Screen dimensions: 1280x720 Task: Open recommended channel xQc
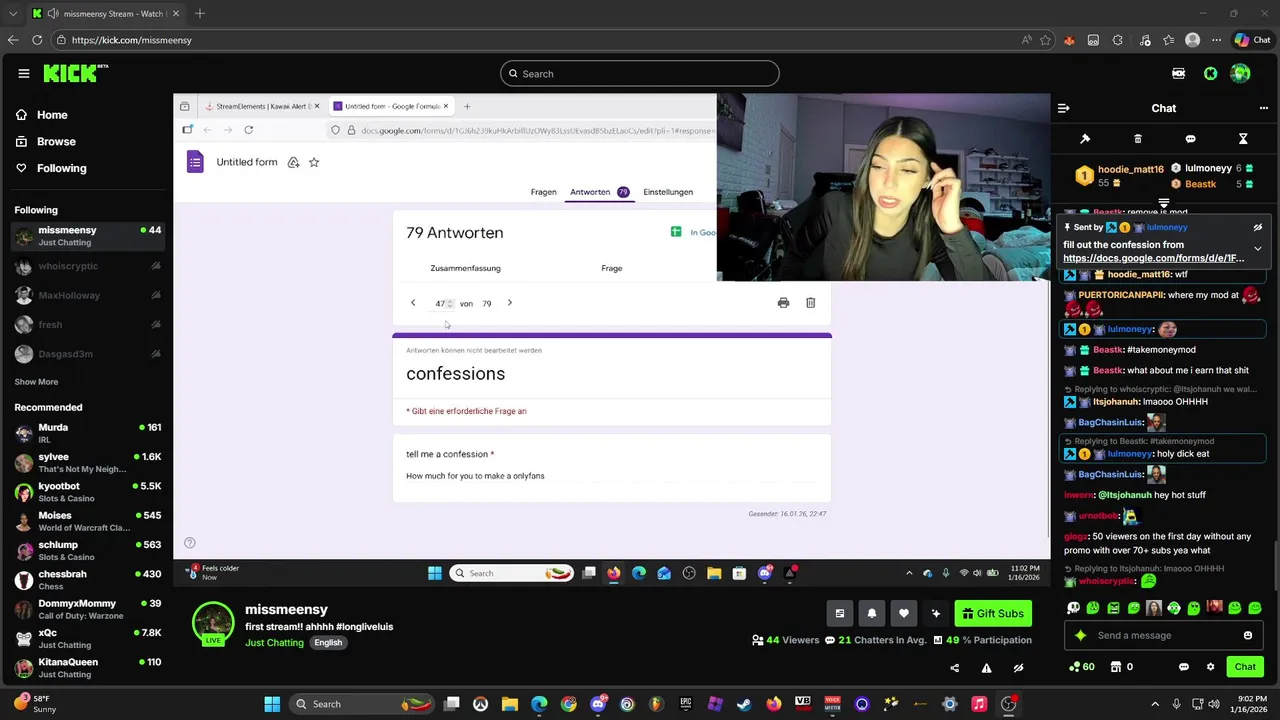click(88, 638)
